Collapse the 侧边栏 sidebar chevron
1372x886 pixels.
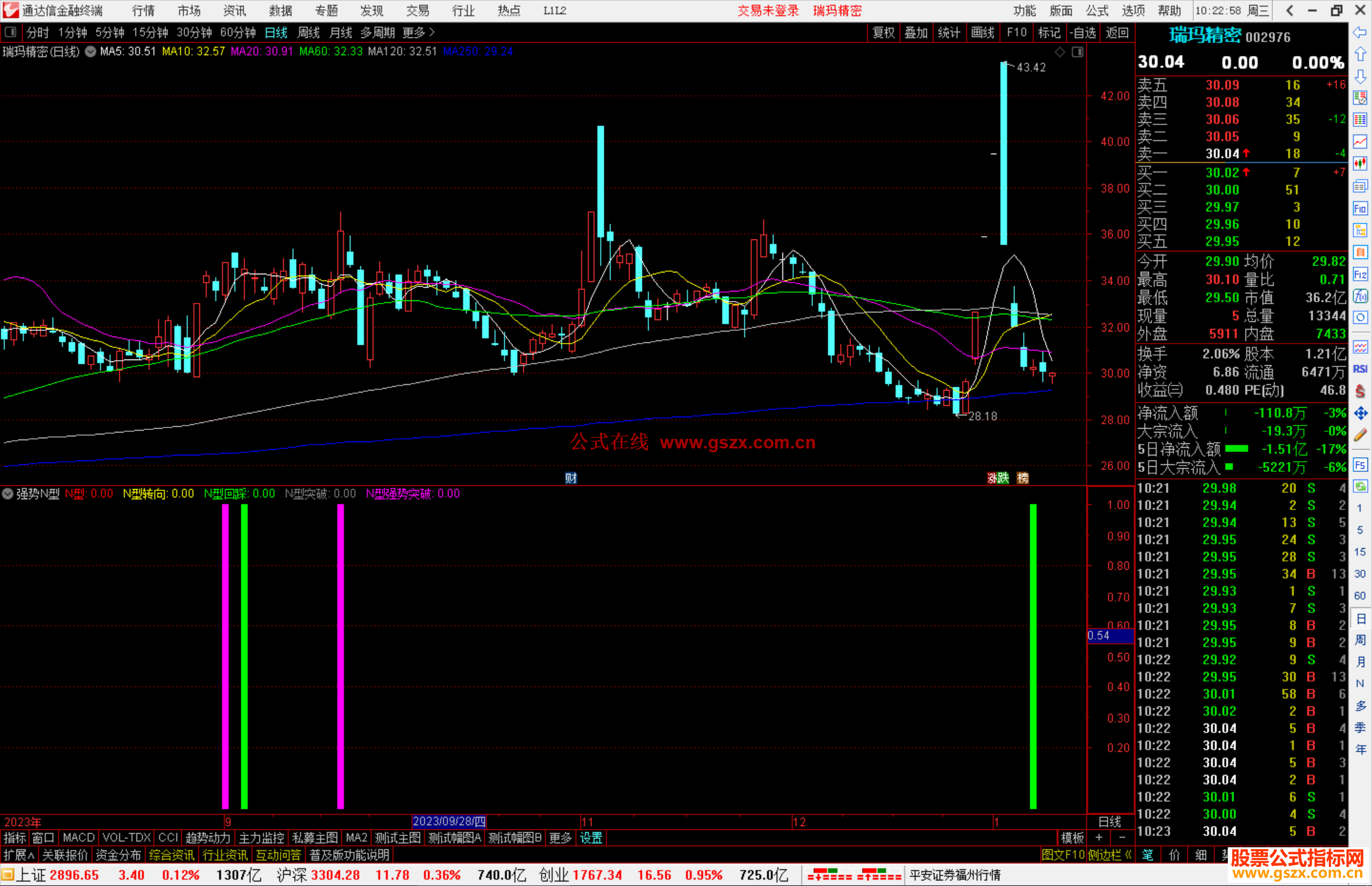pos(1128,855)
